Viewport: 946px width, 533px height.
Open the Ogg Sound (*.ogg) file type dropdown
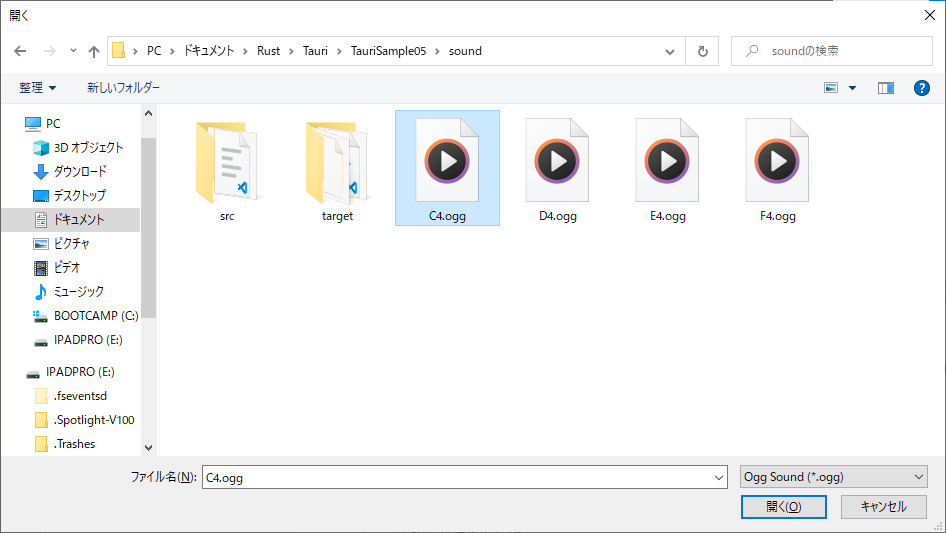point(834,477)
